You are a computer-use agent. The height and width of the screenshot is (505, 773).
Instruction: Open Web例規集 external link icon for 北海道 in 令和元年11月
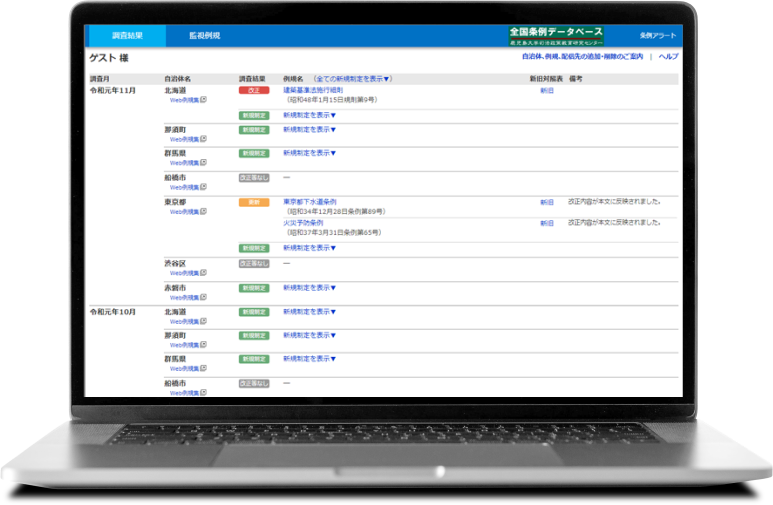[x=203, y=101]
